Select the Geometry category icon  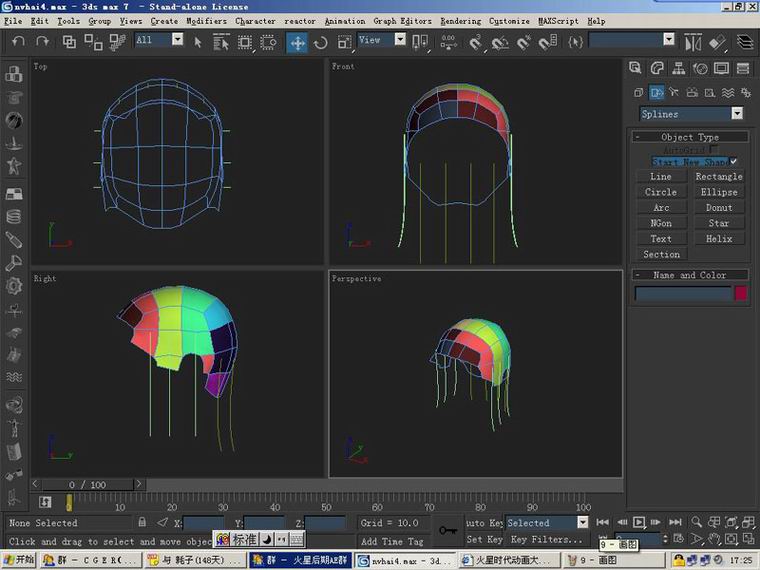pos(638,92)
